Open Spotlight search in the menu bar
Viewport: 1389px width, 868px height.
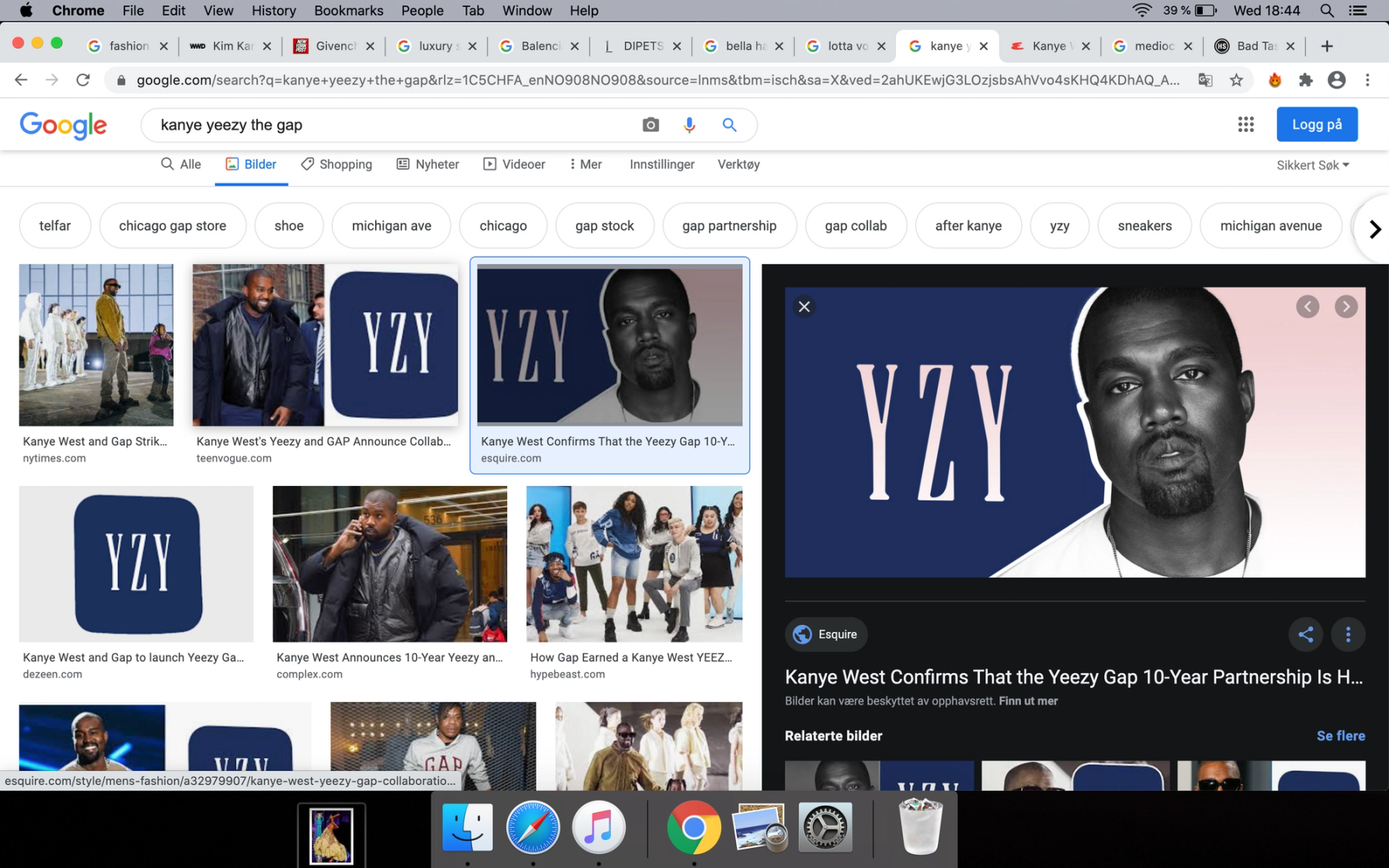pos(1327,11)
